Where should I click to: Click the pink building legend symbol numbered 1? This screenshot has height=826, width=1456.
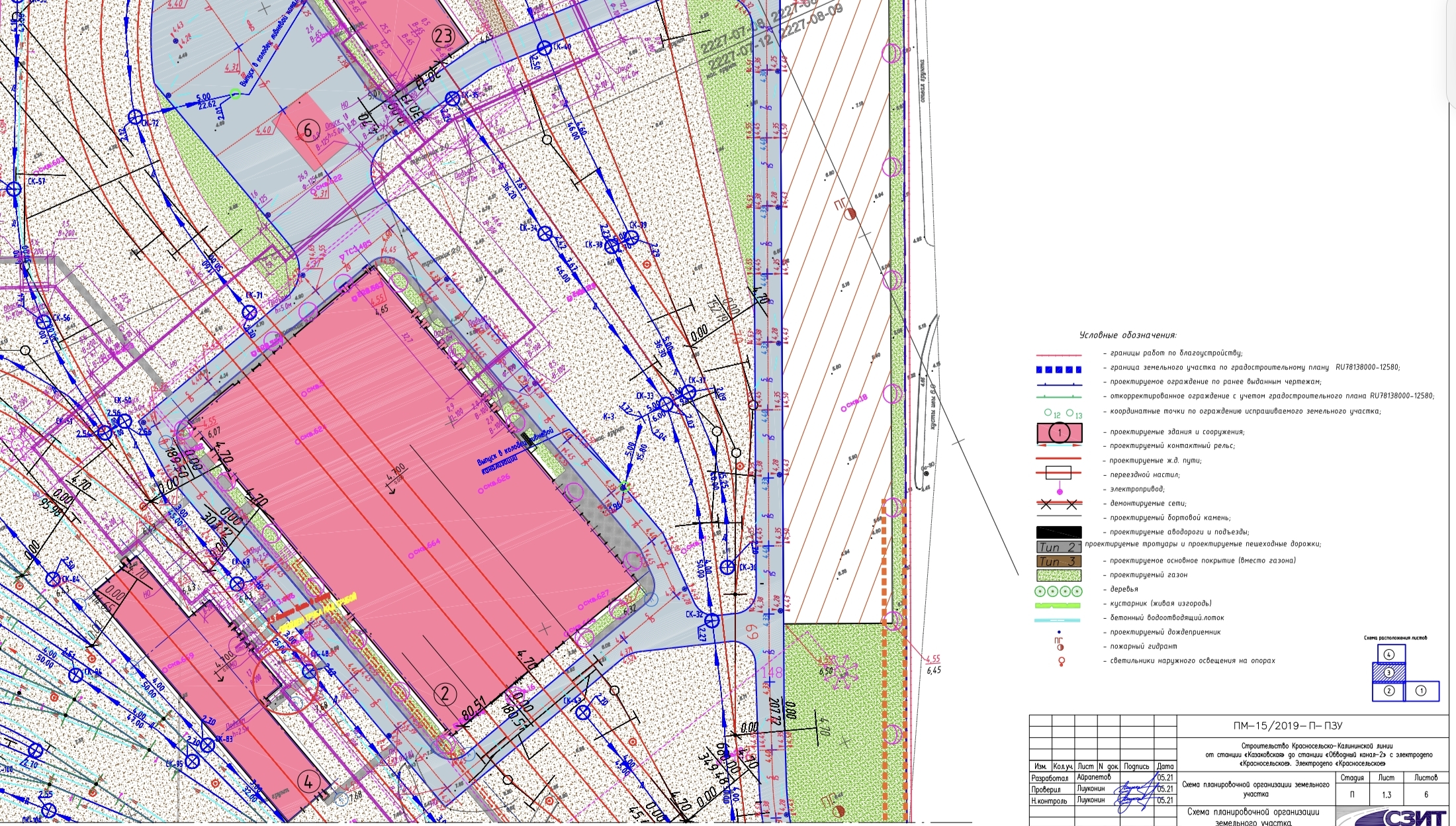point(1059,433)
